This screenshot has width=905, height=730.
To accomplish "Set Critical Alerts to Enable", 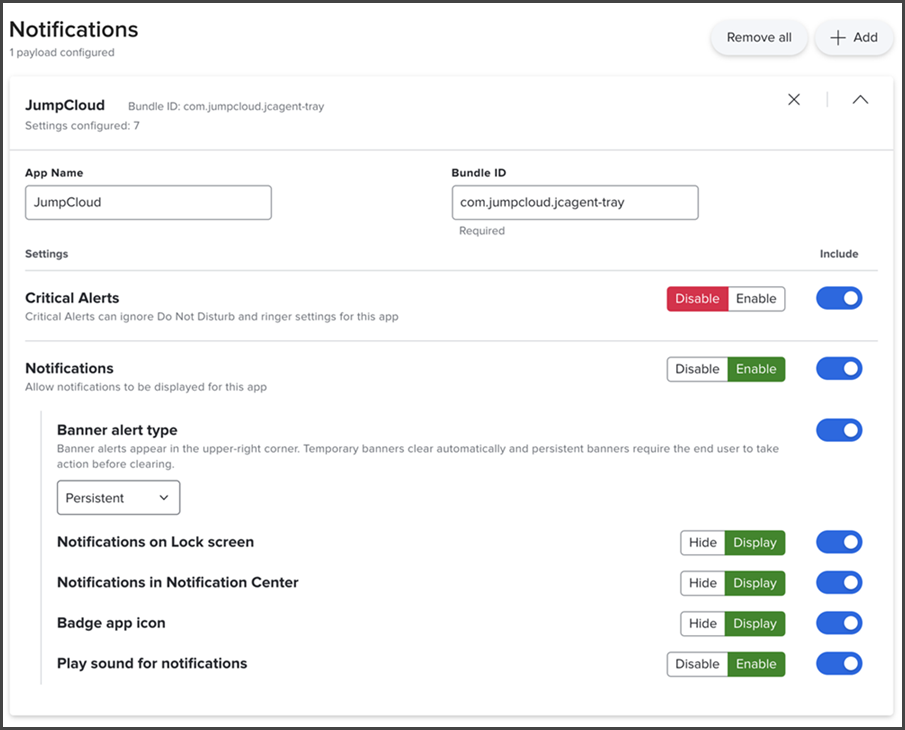I will 756,299.
